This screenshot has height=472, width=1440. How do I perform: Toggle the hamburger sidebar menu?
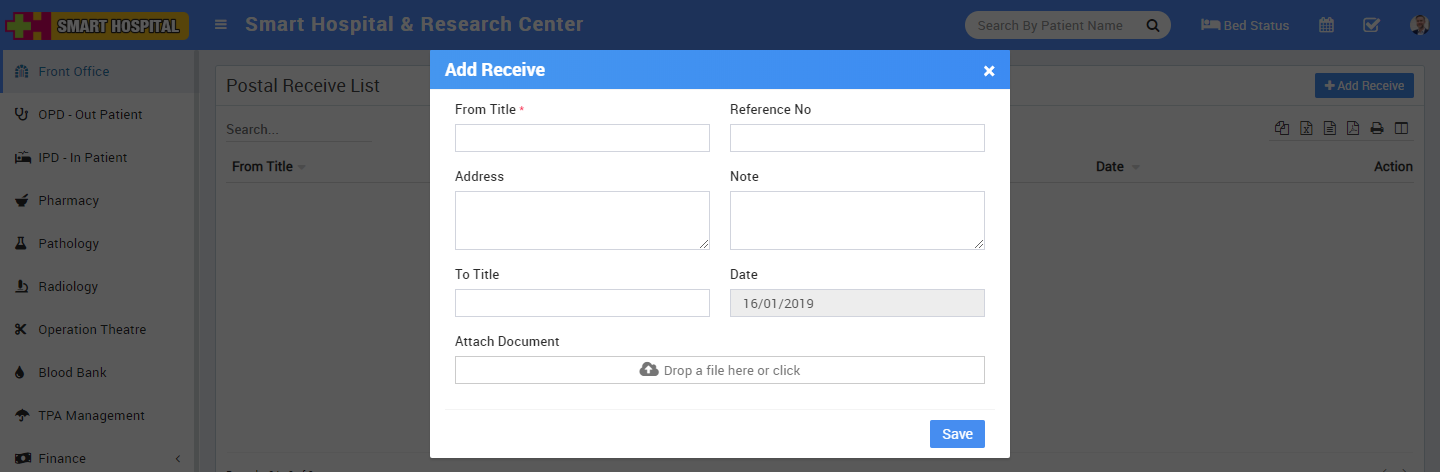[x=221, y=25]
